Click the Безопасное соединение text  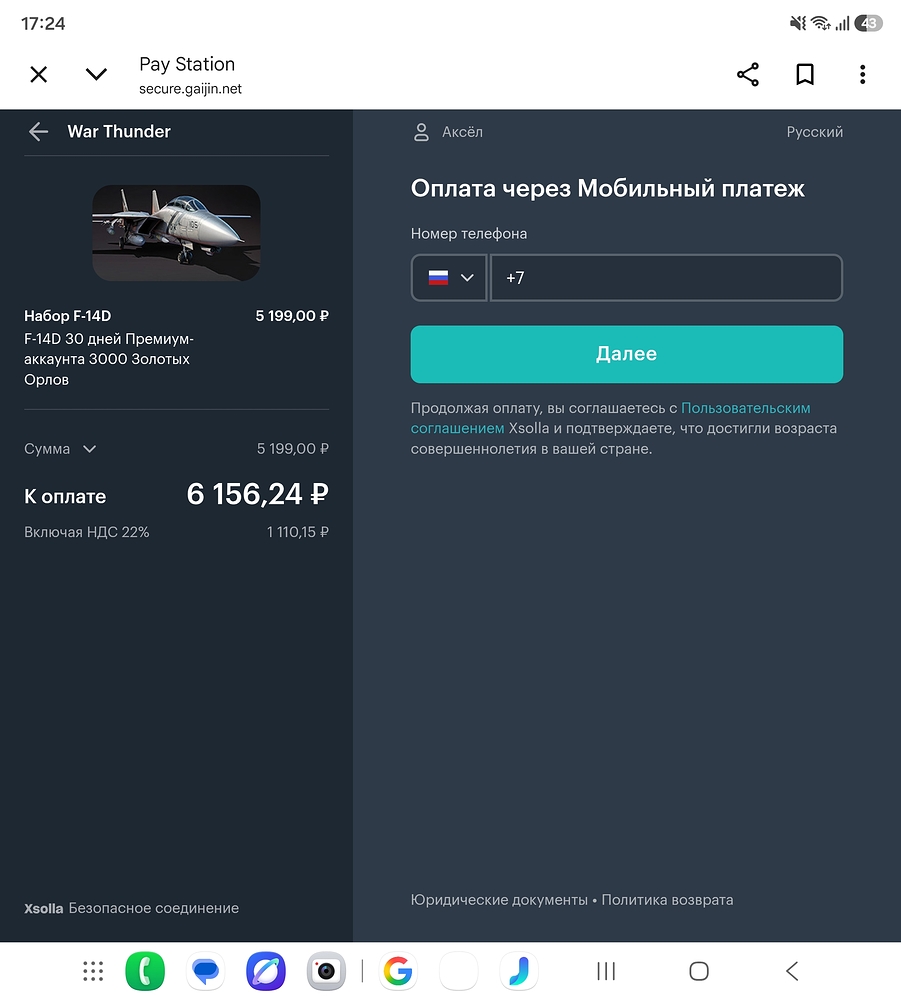154,908
